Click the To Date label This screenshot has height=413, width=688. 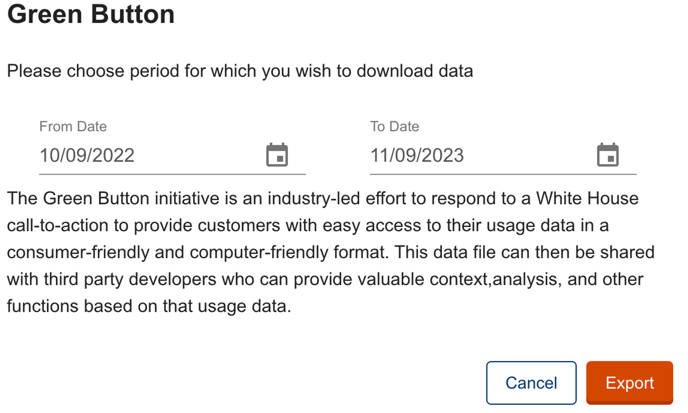[x=394, y=126]
